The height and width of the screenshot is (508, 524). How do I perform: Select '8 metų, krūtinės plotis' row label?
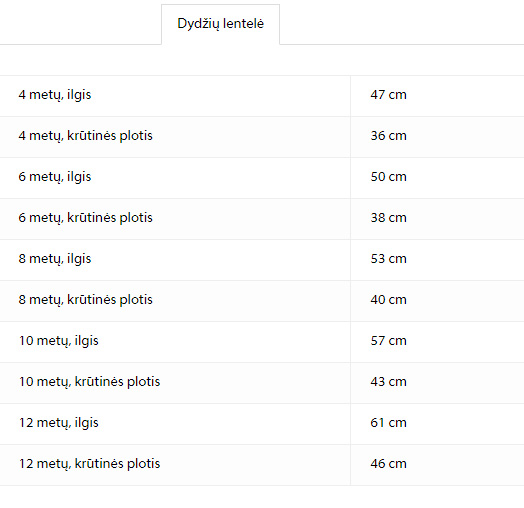coord(86,300)
